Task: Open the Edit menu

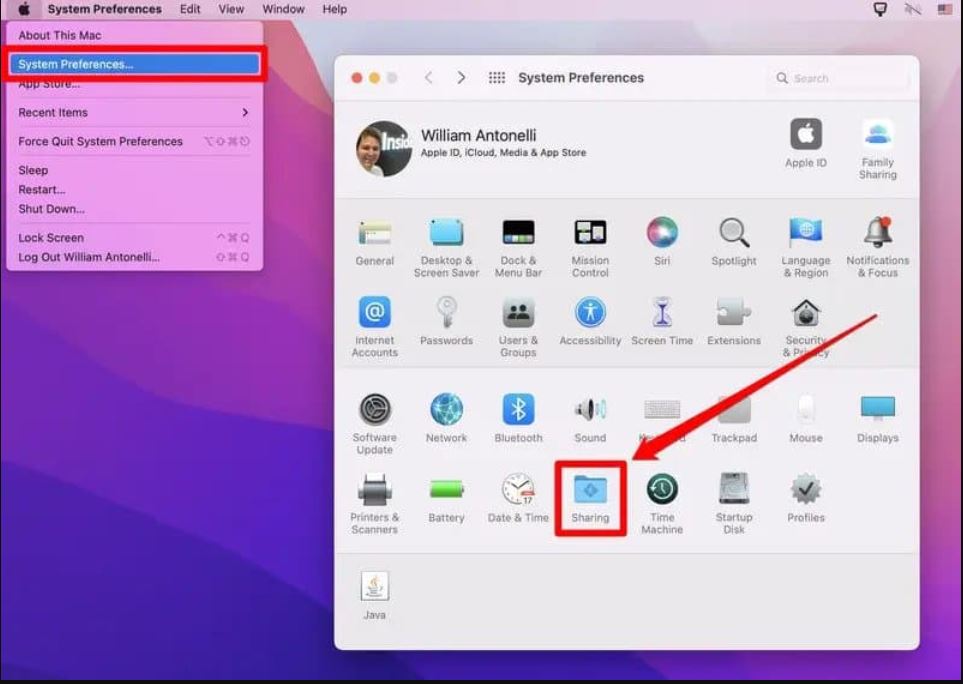Action: (190, 9)
